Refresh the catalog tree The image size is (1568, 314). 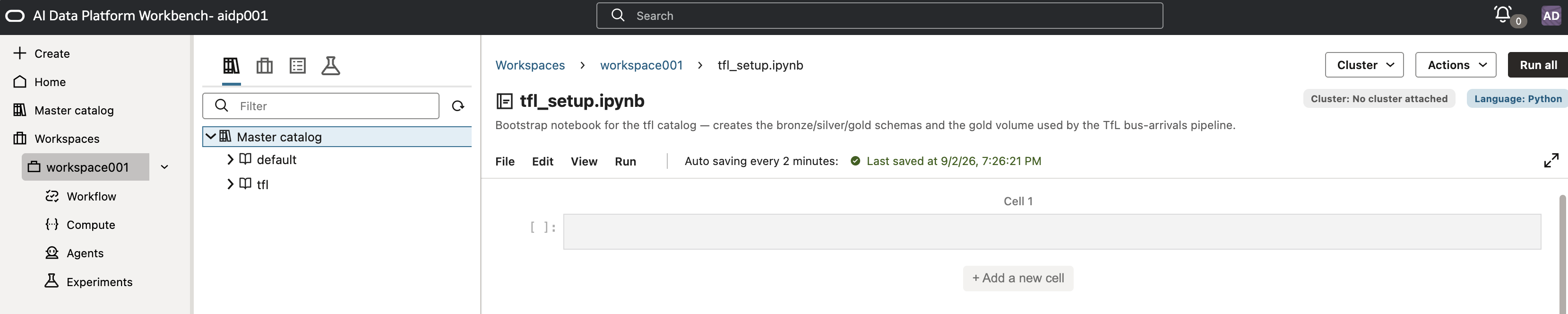point(458,106)
